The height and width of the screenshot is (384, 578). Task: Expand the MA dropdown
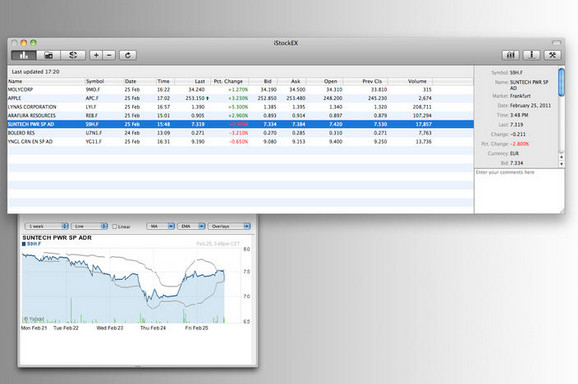pos(160,226)
